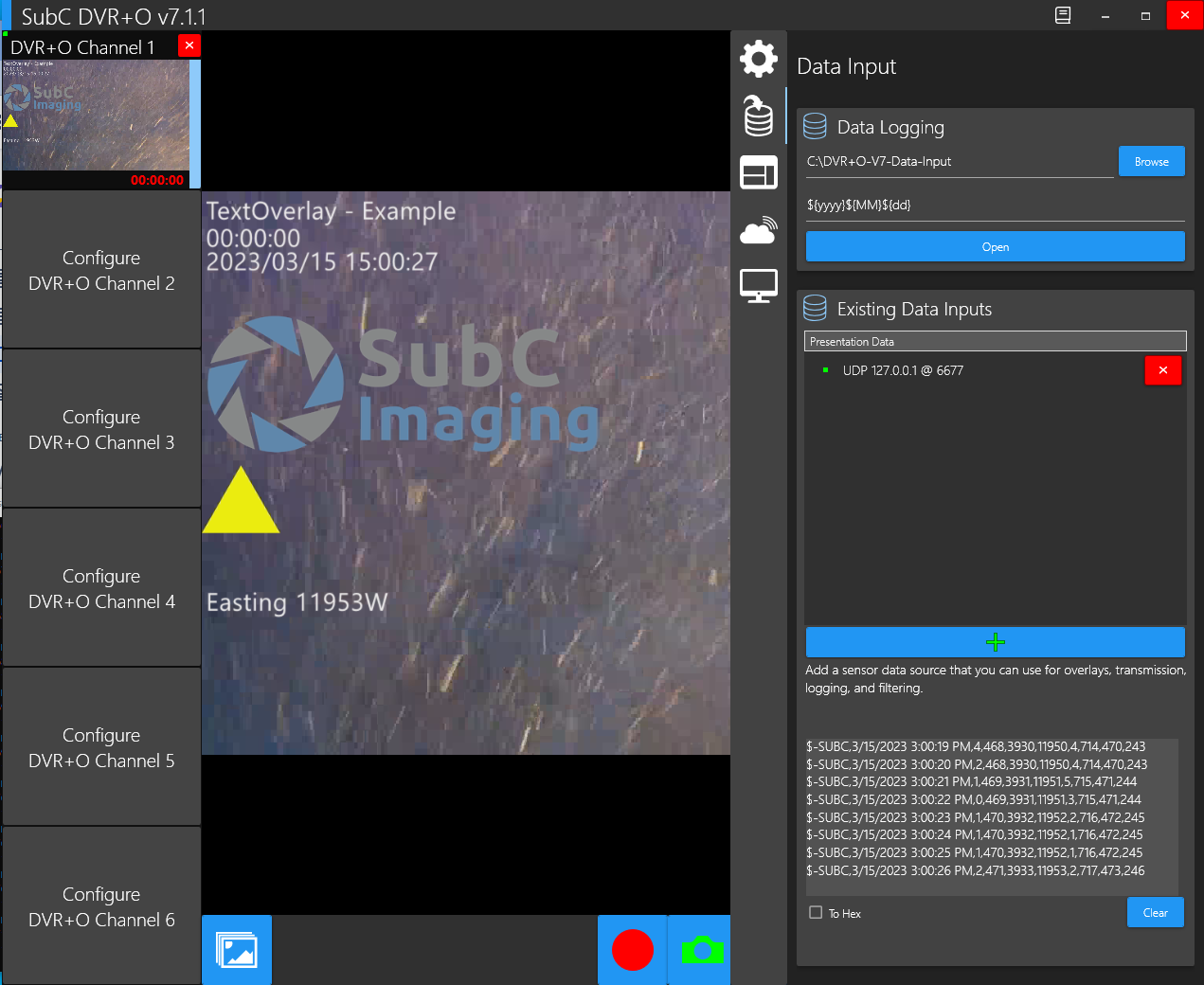
Task: Click Browse for data logging folder
Action: coord(1151,162)
